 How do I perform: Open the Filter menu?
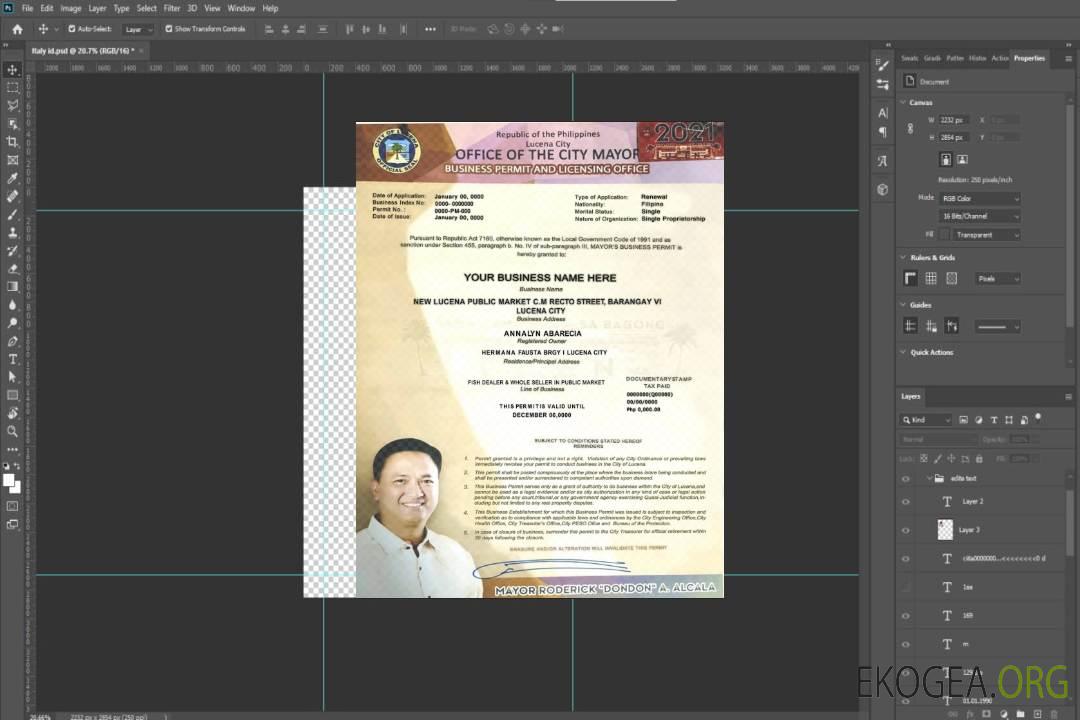click(x=172, y=8)
